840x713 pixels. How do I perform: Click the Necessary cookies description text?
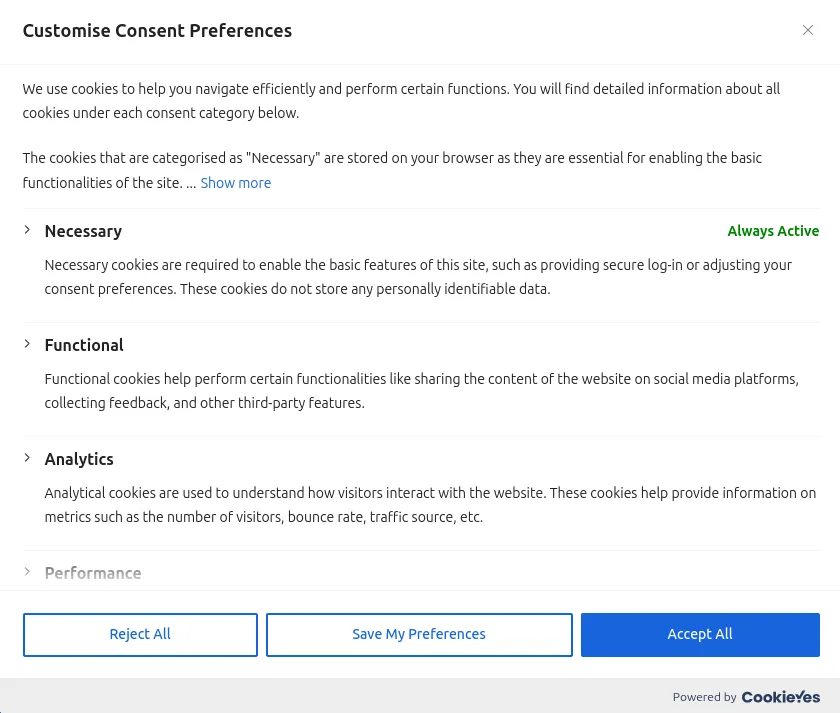tap(418, 277)
